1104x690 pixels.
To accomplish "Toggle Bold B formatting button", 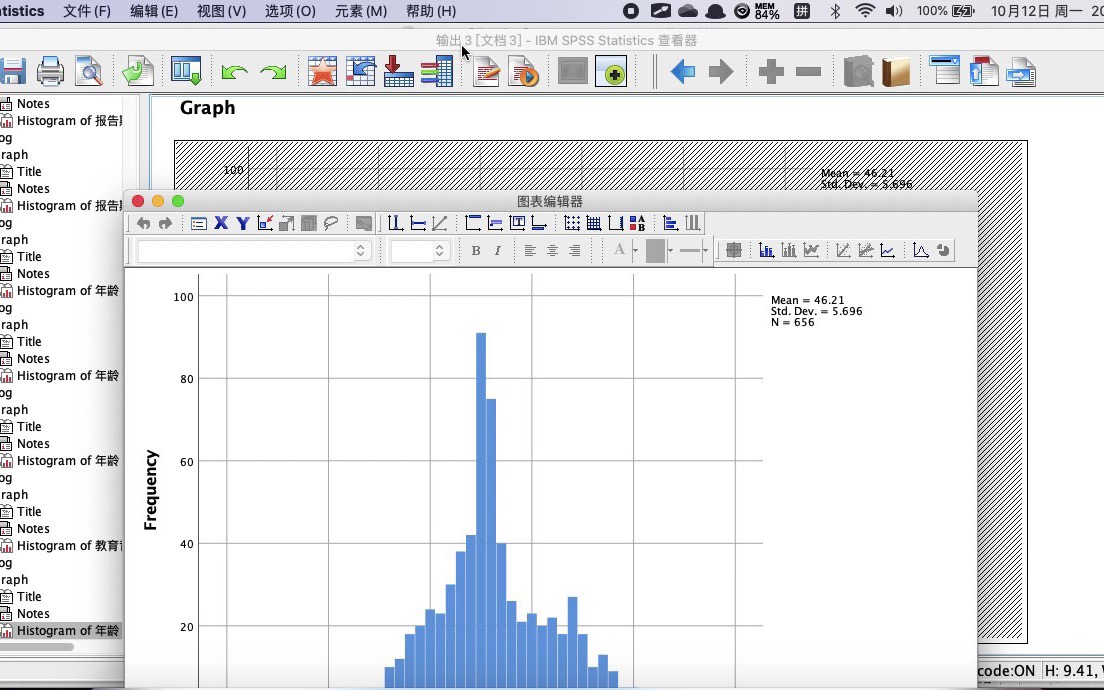I will point(476,251).
